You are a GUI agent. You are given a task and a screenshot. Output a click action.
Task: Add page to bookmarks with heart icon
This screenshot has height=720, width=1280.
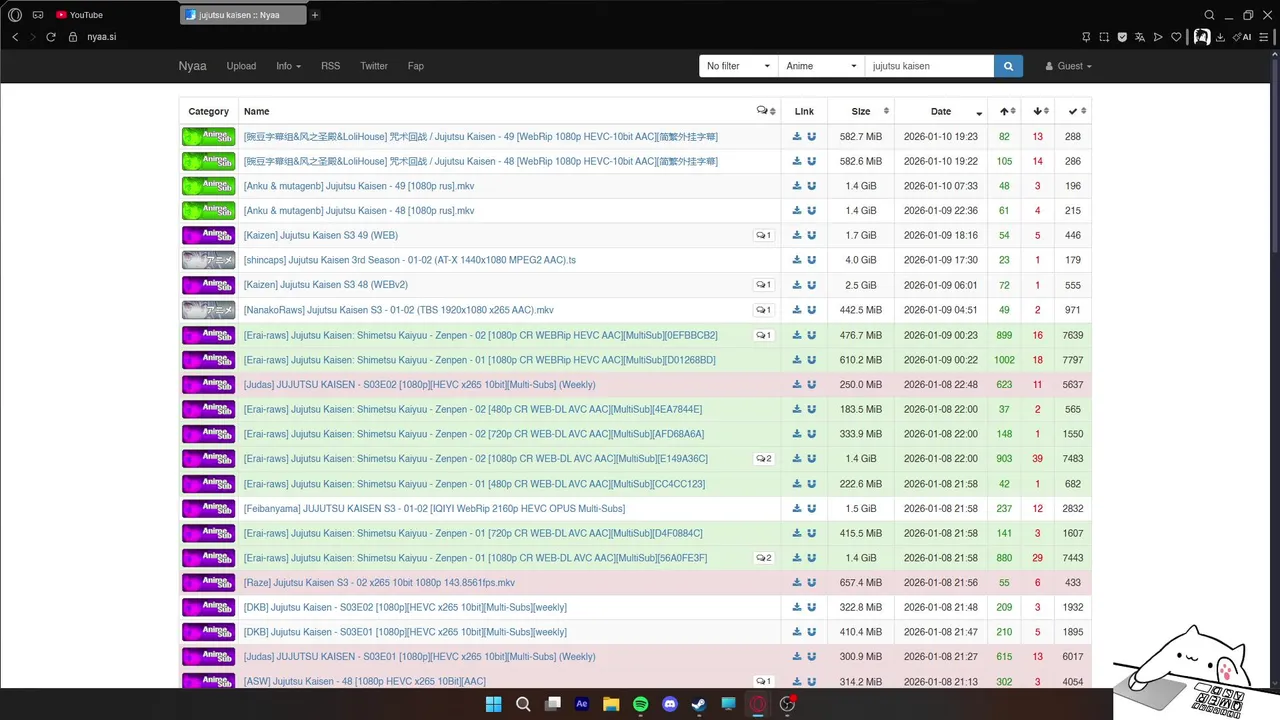pos(1176,37)
